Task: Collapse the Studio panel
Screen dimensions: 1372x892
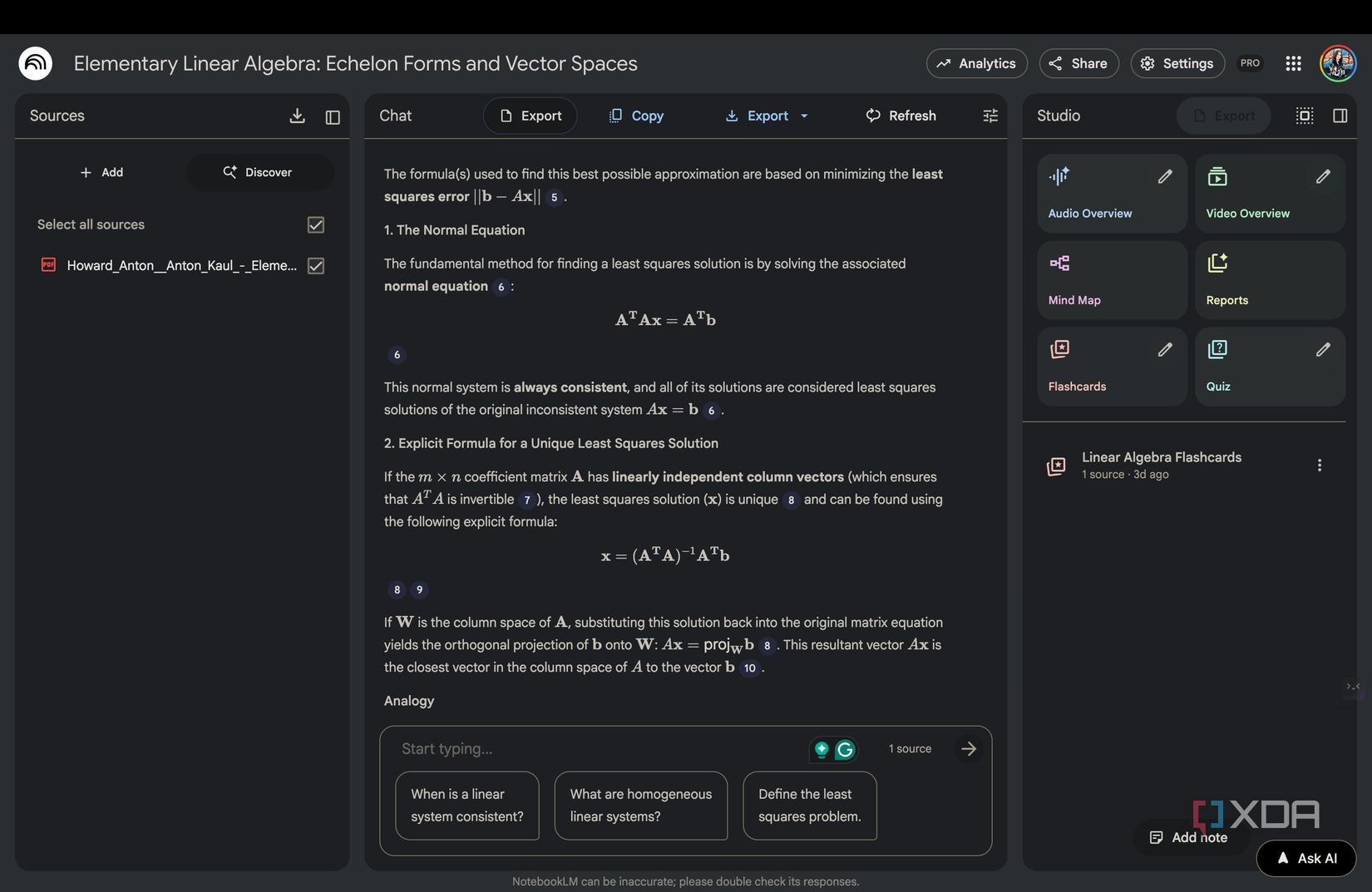Action: pyautogui.click(x=1340, y=116)
